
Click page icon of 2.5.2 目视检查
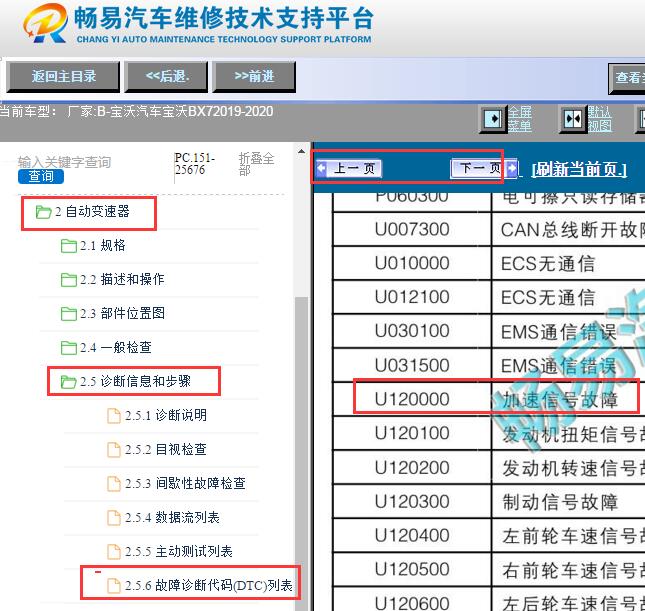point(114,449)
